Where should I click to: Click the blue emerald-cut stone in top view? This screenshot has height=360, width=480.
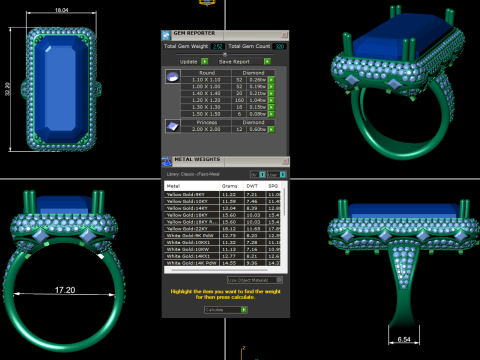pos(61,88)
